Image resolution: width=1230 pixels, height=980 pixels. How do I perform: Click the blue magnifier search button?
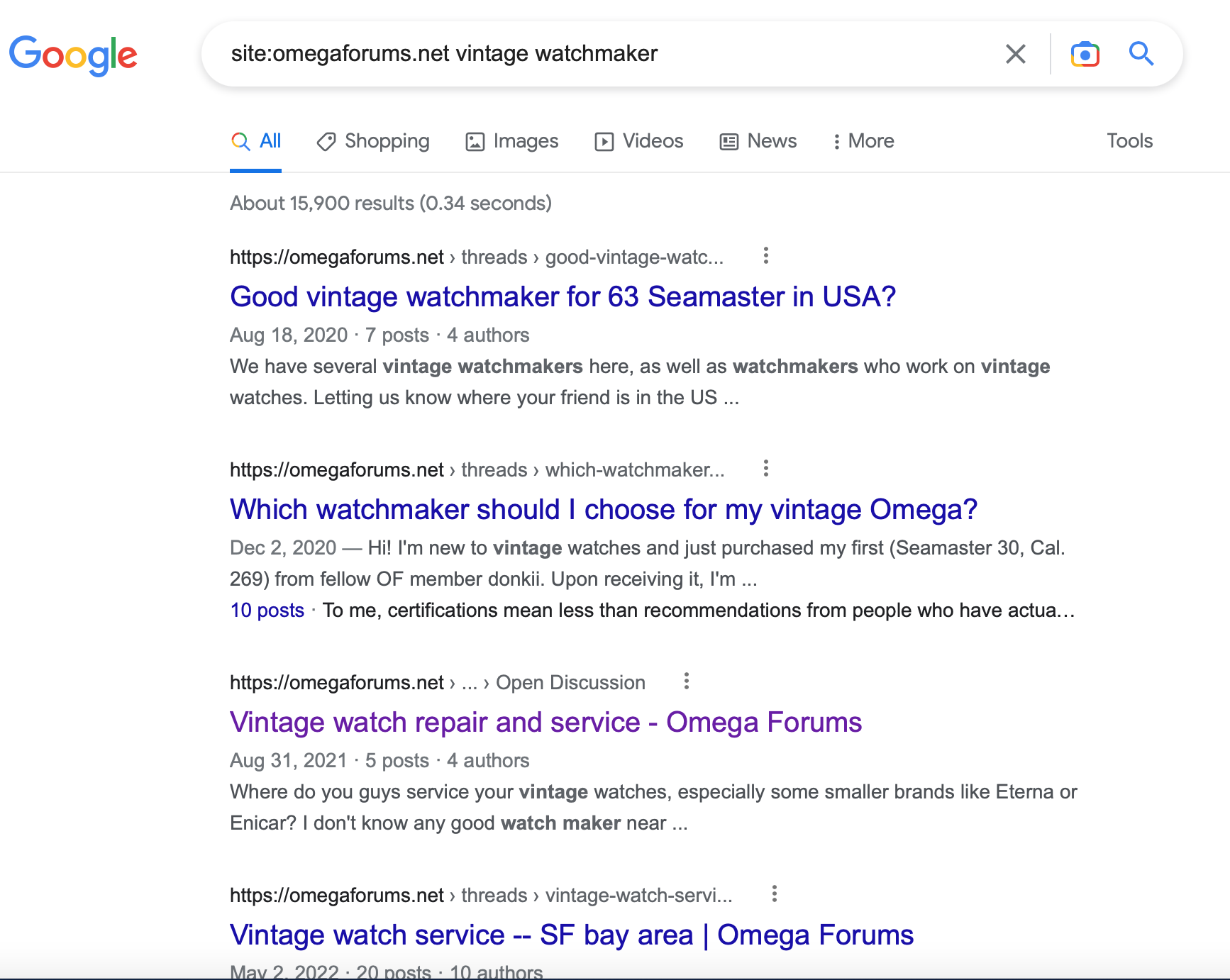(x=1141, y=54)
